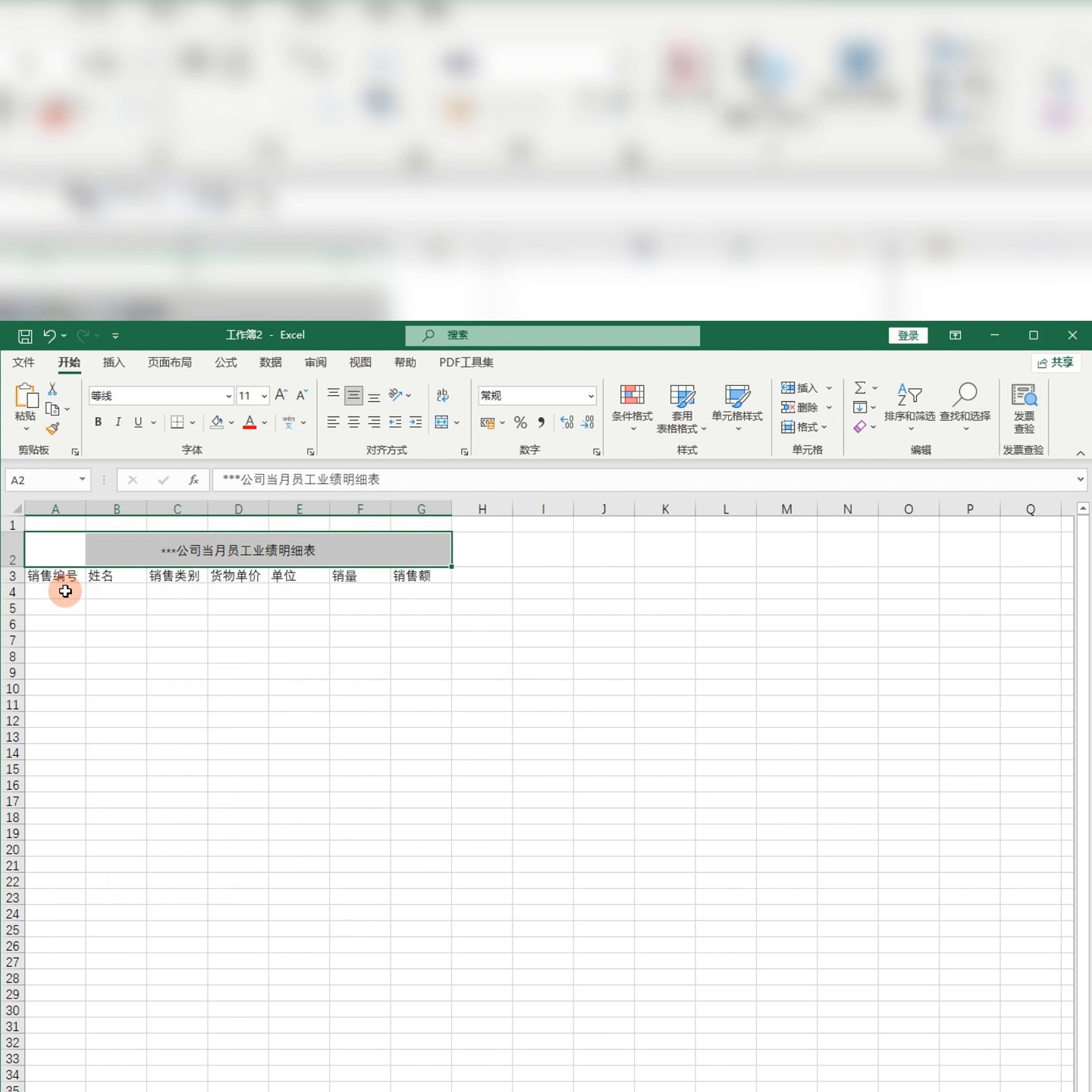1092x1092 pixels.
Task: Open 套用表格格式 table styles gallery
Action: tap(682, 408)
